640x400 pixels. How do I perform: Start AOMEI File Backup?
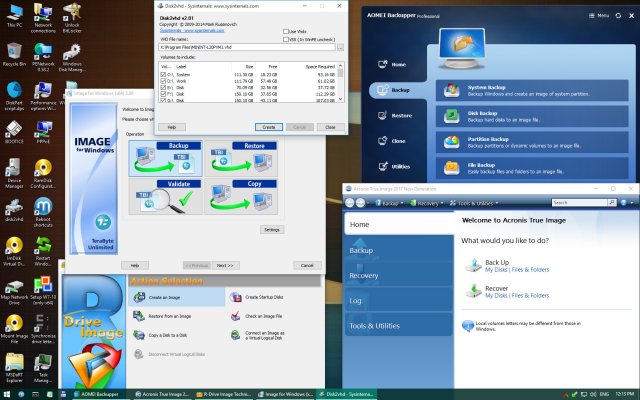(532, 168)
